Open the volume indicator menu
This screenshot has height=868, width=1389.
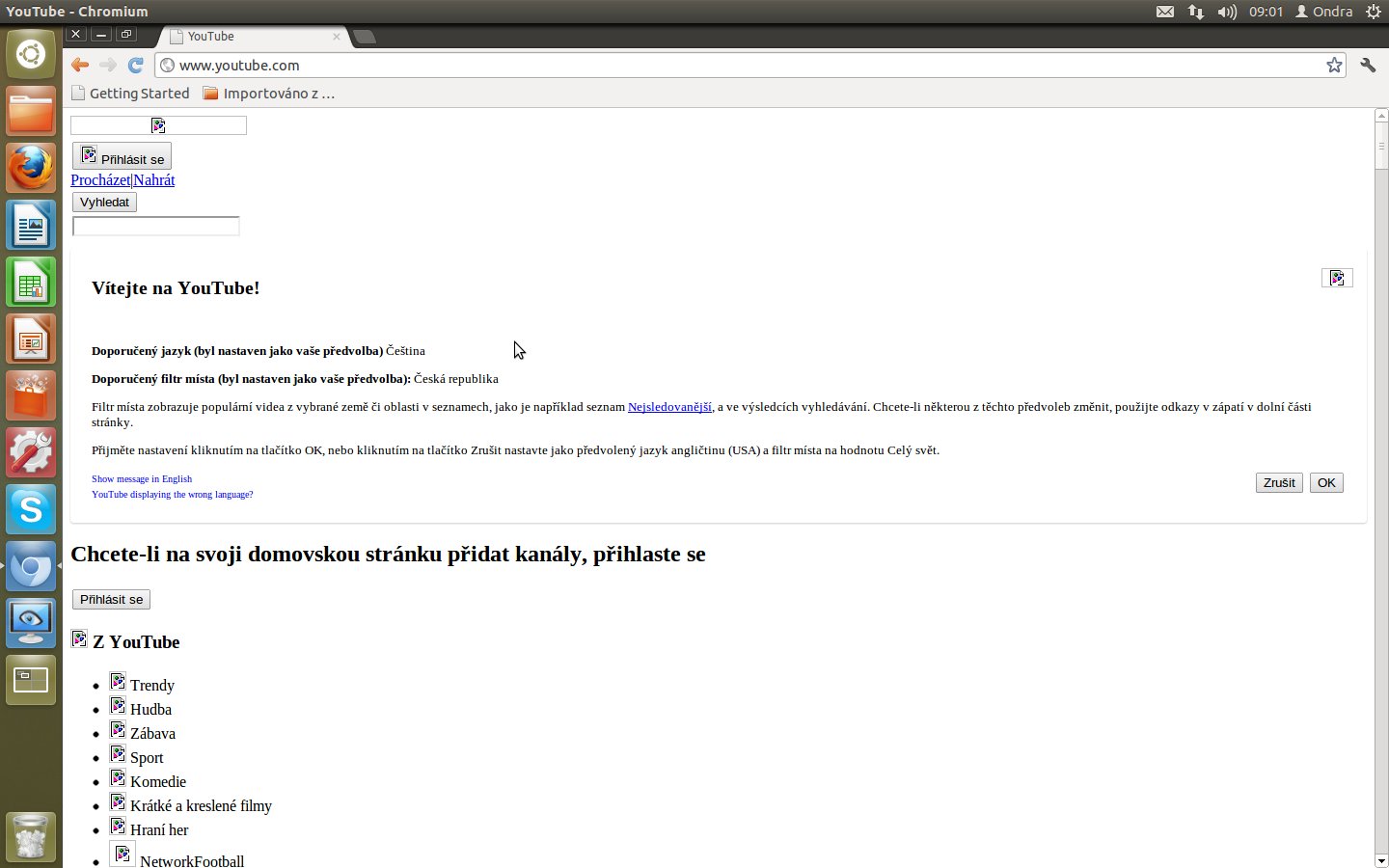pyautogui.click(x=1227, y=12)
